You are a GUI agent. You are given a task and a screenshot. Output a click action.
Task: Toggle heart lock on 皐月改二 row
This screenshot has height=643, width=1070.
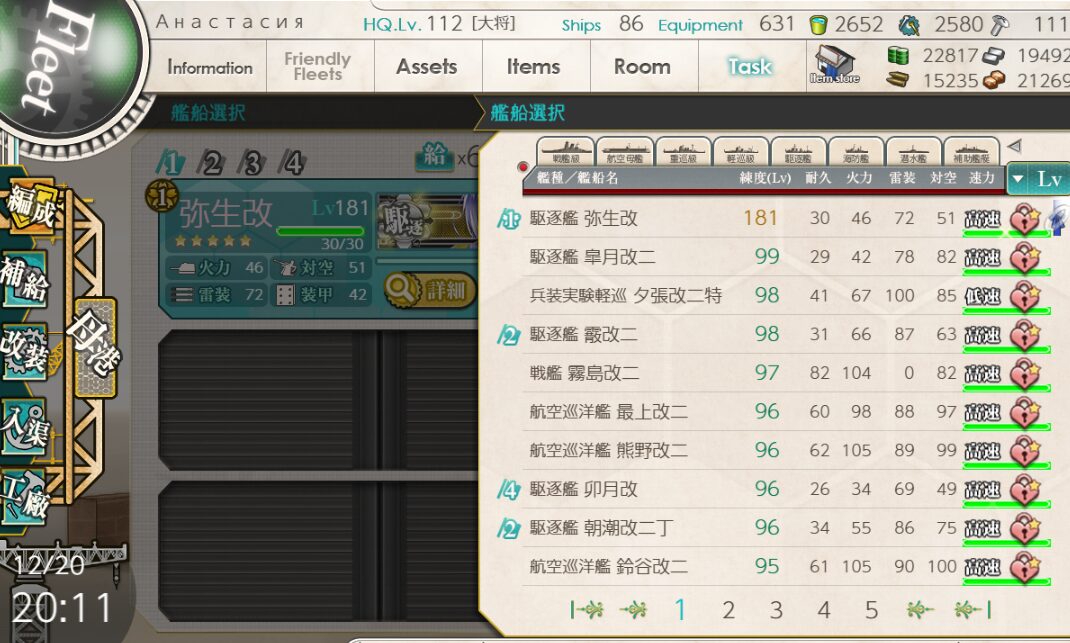coord(1024,258)
